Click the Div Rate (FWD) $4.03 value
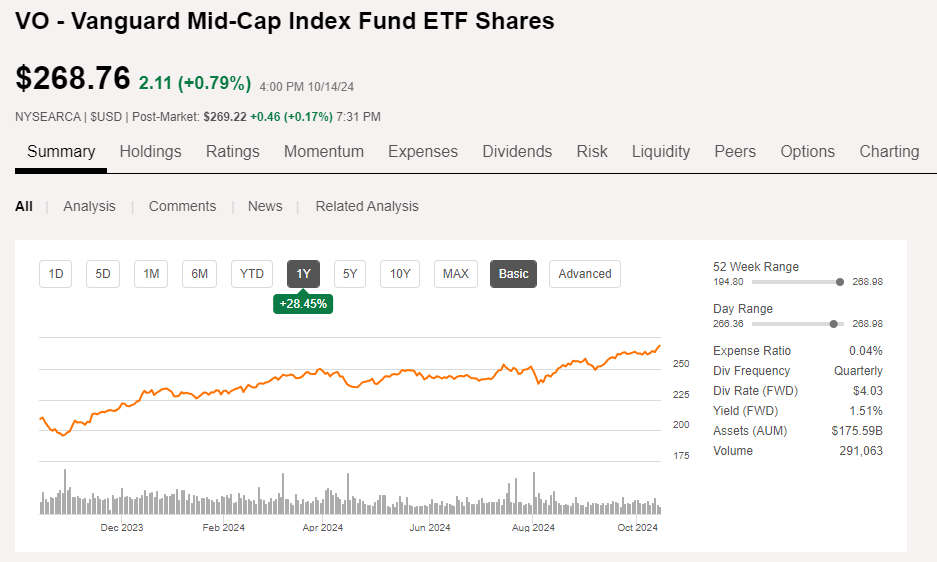 coord(868,391)
